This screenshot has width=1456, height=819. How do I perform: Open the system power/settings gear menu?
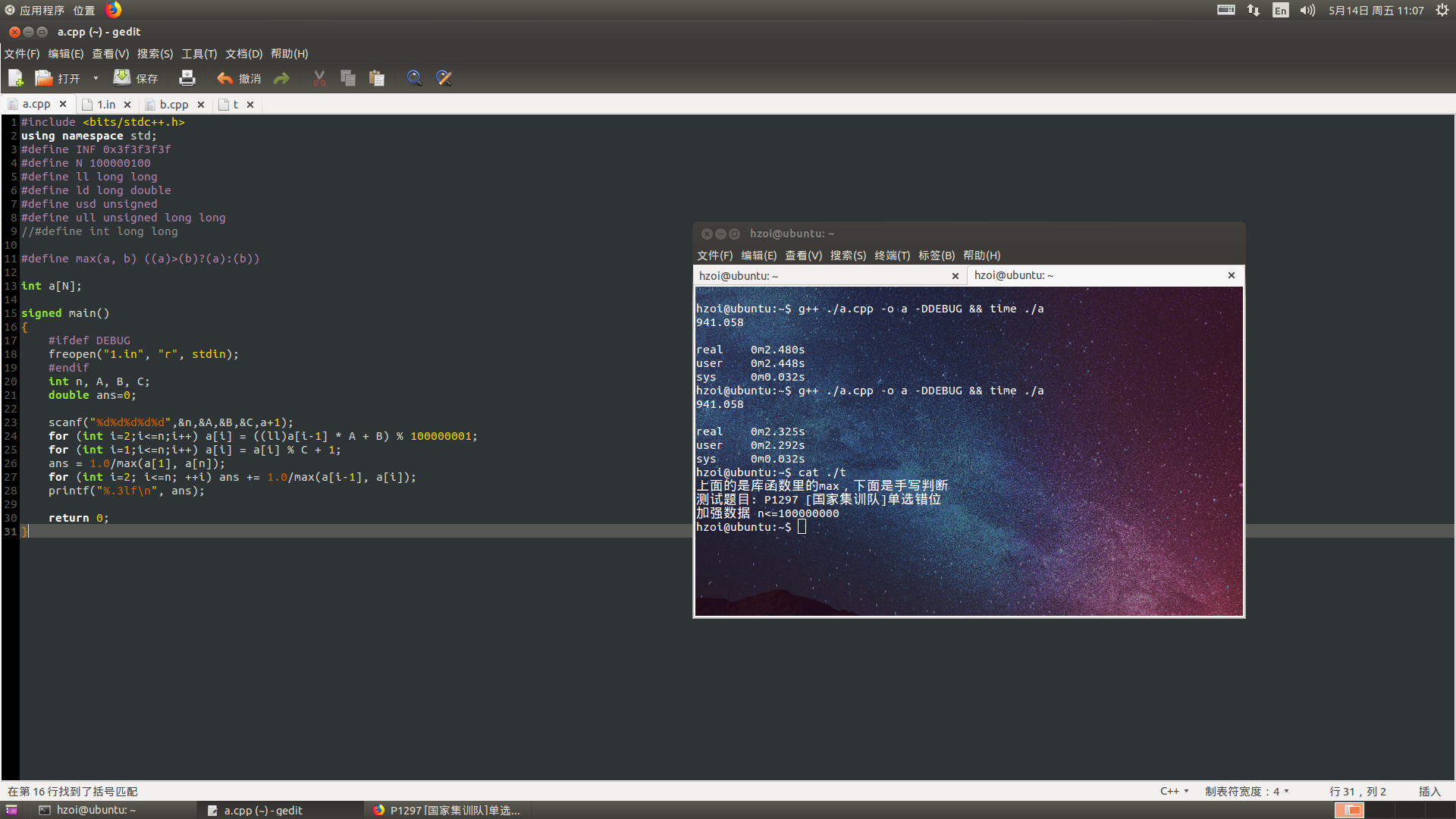tap(1442, 10)
